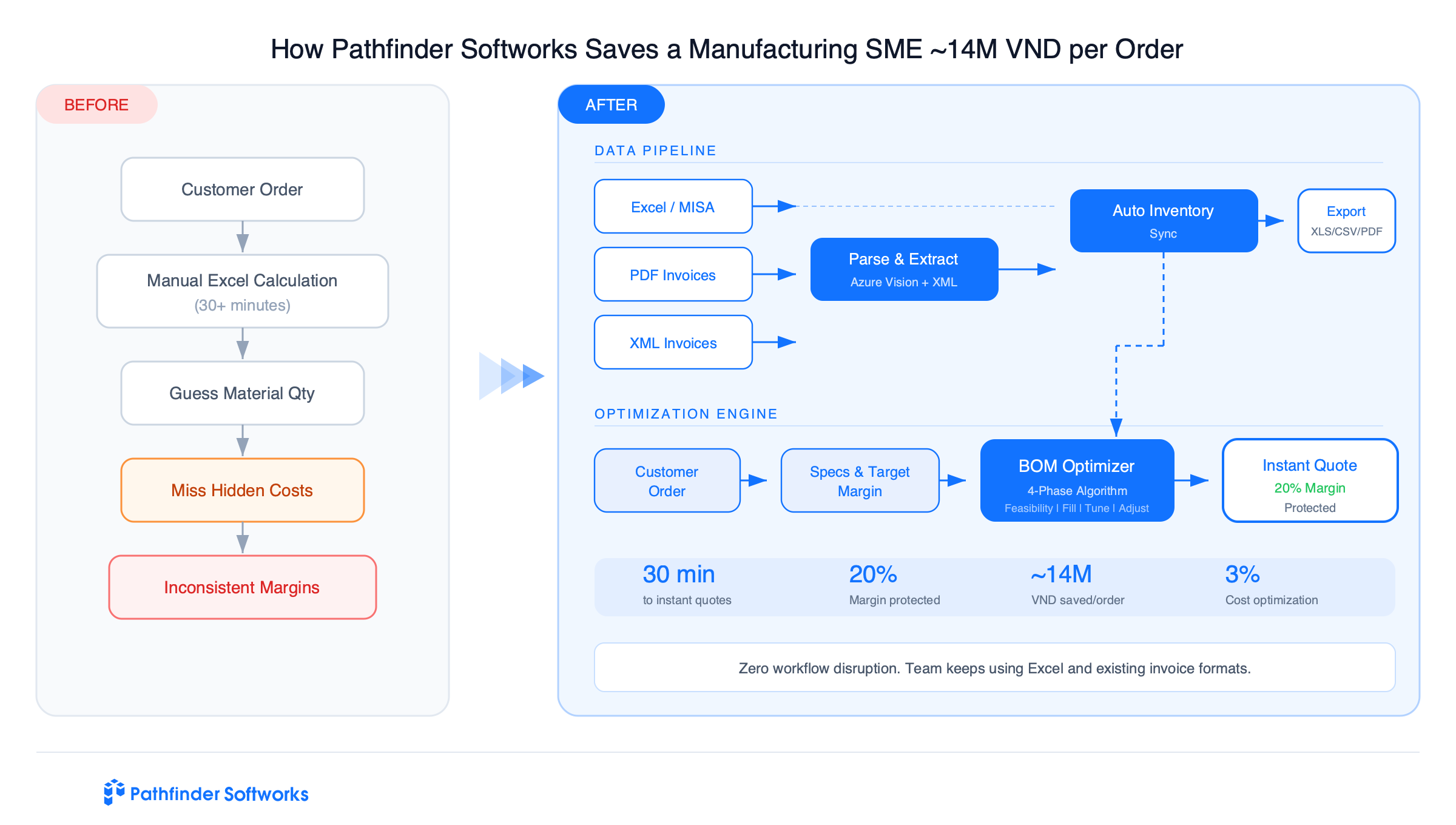The height and width of the screenshot is (825, 1456).
Task: Select the Excel / MISA source node
Action: point(673,206)
